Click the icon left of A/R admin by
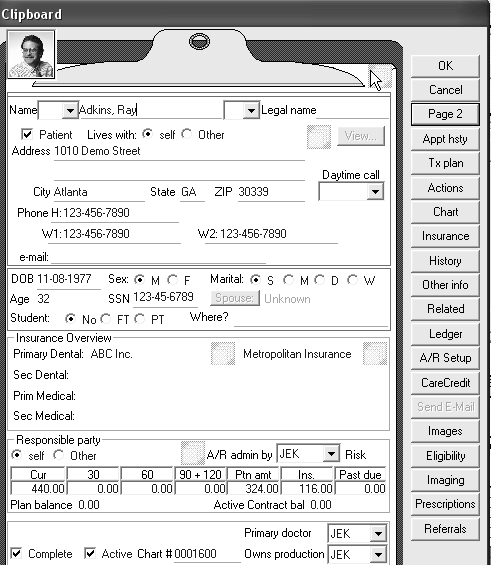Screen dimensions: 491x565 point(193,453)
